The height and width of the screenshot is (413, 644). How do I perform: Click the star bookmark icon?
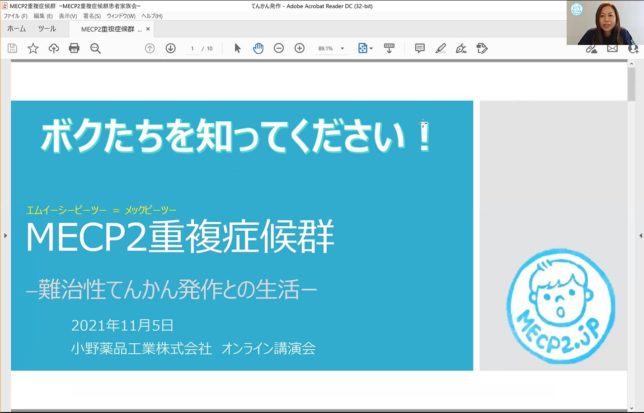[33, 48]
